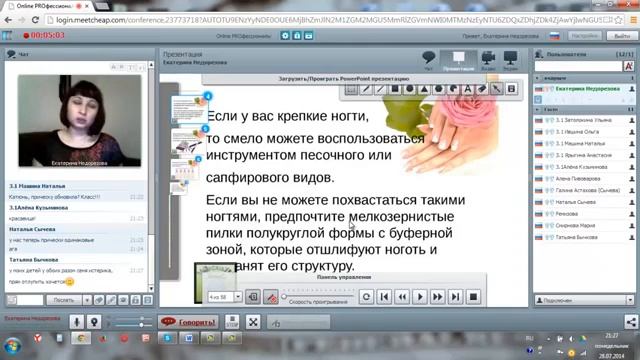
Task: Open the Подключен status dropdown
Action: point(630,300)
